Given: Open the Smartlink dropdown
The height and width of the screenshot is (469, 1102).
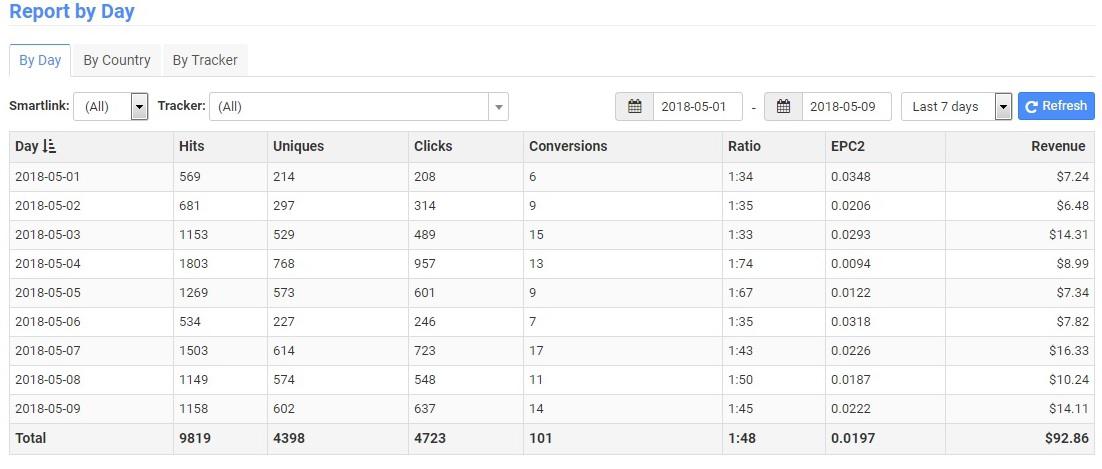Looking at the screenshot, I should click(x=139, y=107).
